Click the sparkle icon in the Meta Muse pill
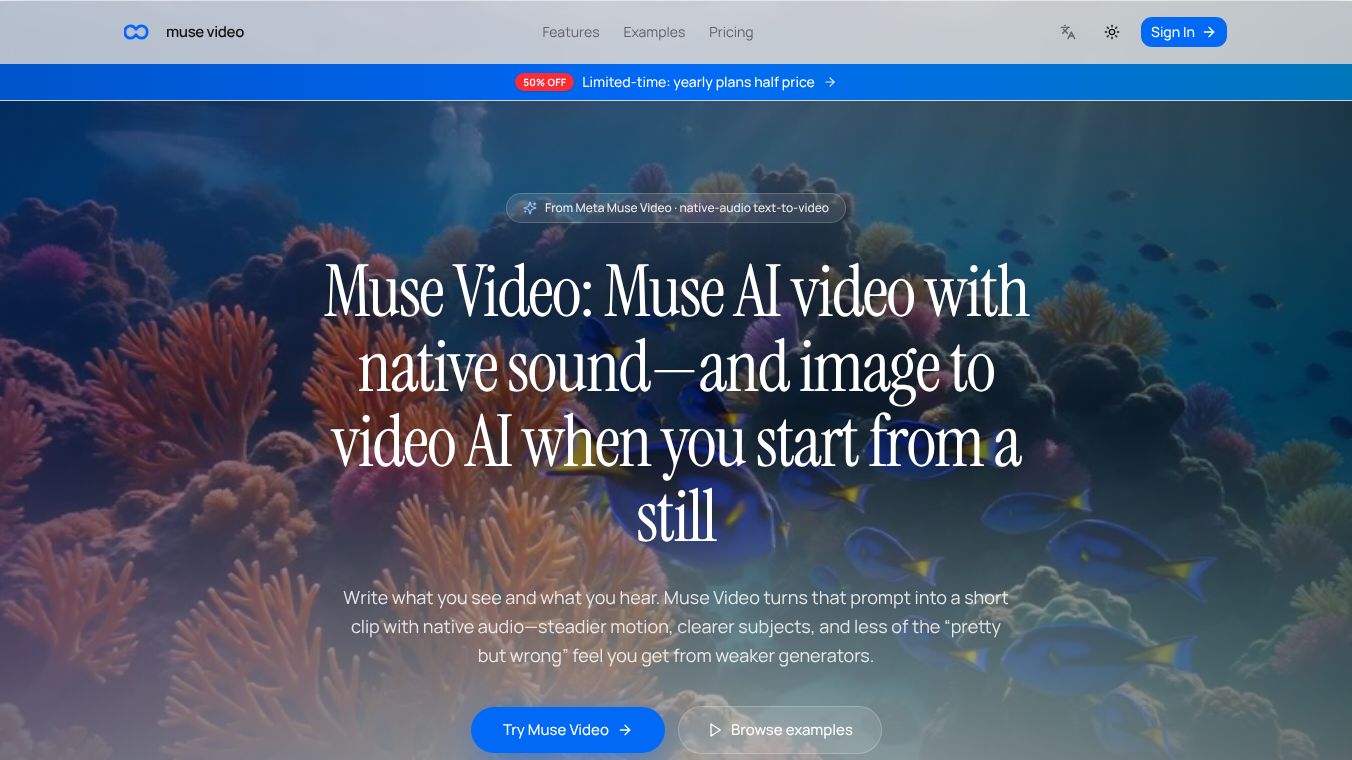Image resolution: width=1352 pixels, height=760 pixels. 530,208
